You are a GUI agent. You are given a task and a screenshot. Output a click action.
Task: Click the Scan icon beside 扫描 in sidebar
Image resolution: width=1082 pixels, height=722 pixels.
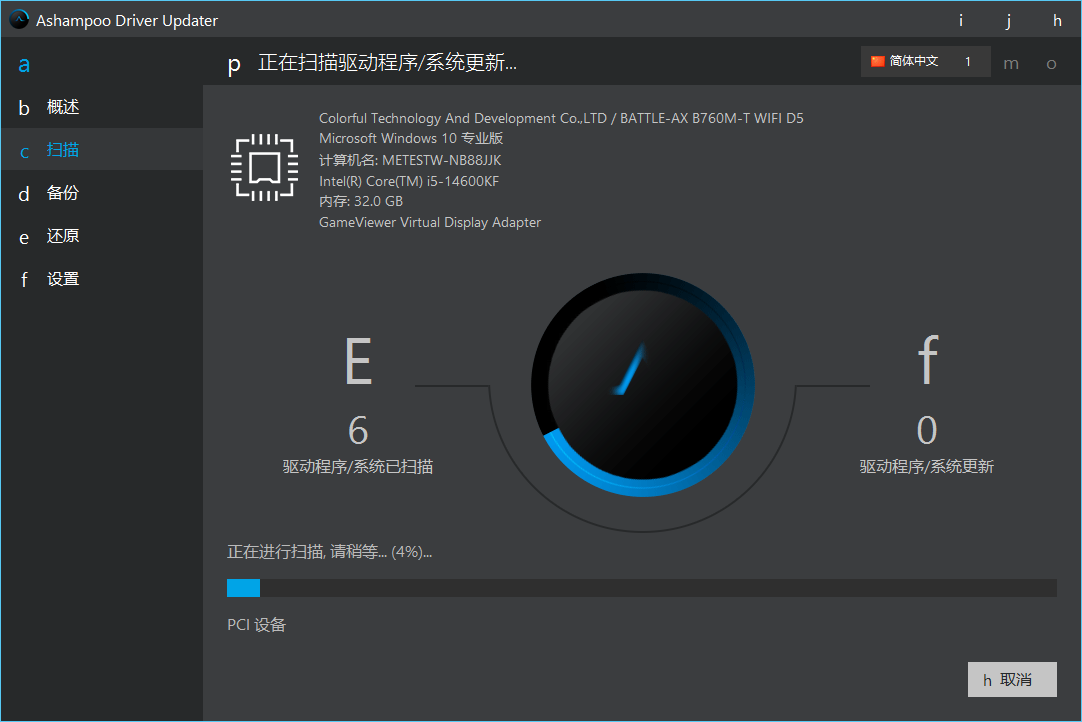(x=24, y=150)
